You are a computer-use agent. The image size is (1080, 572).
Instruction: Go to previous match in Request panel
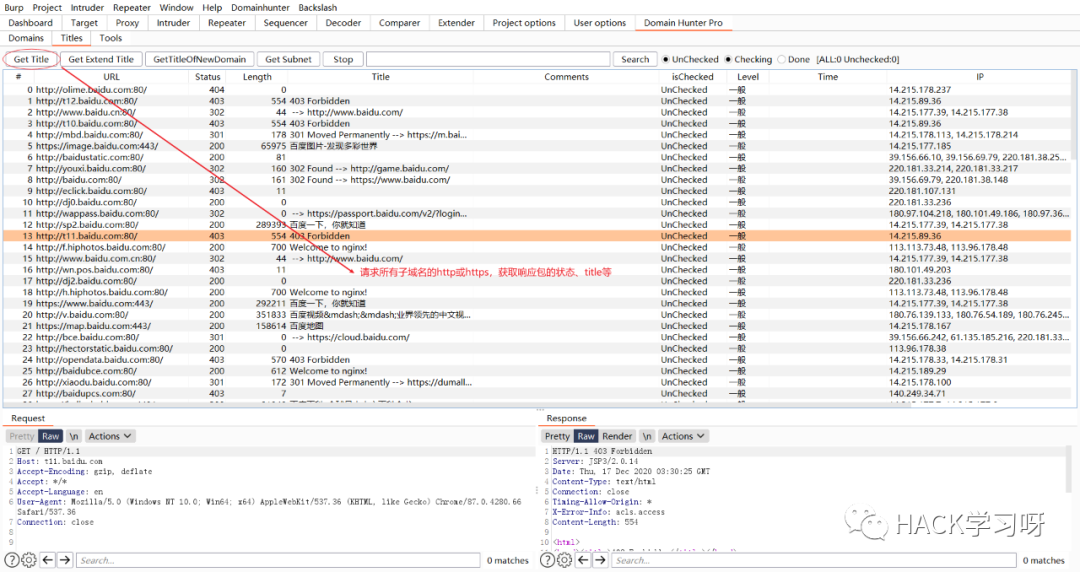[x=48, y=560]
